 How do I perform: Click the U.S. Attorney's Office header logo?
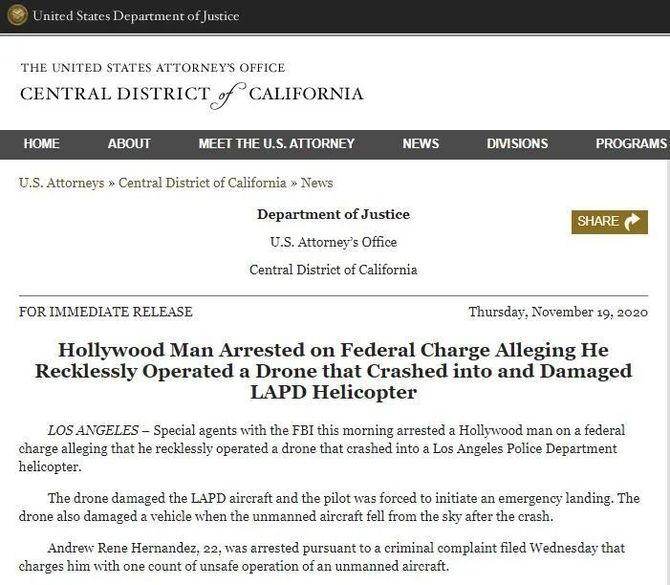(x=192, y=84)
